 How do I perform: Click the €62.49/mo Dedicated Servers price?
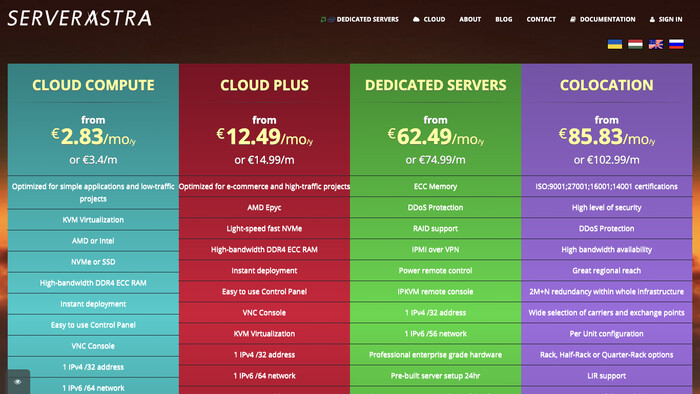coord(435,137)
